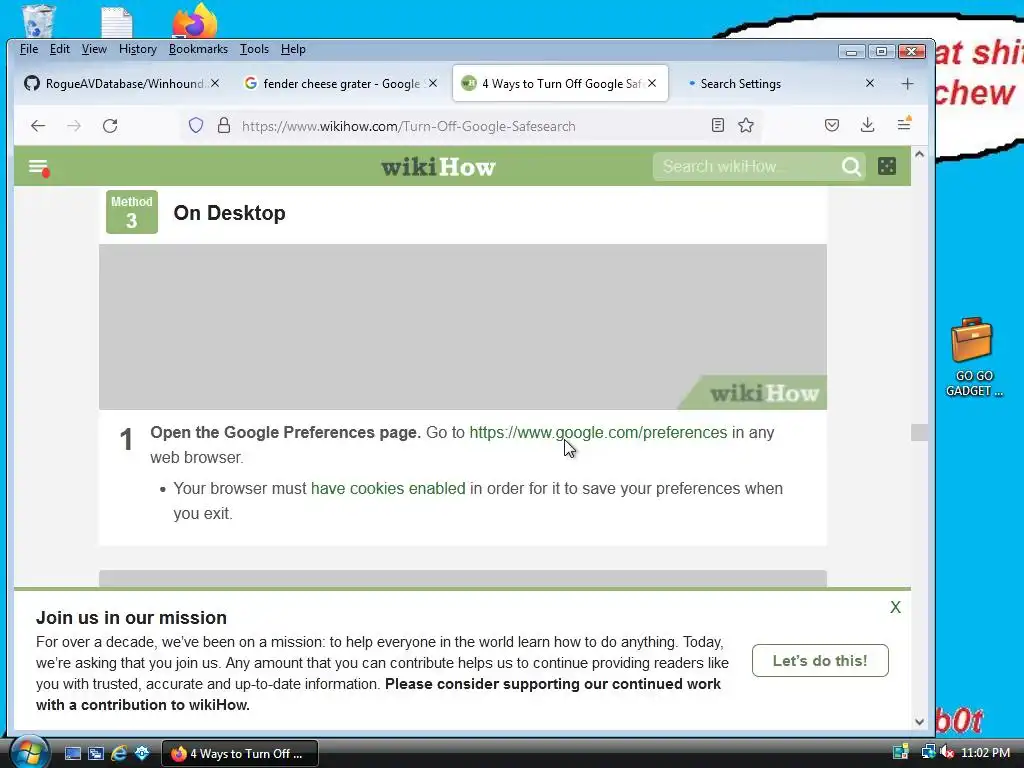Open the Bookmarks menu
Viewport: 1024px width, 768px height.
(198, 49)
